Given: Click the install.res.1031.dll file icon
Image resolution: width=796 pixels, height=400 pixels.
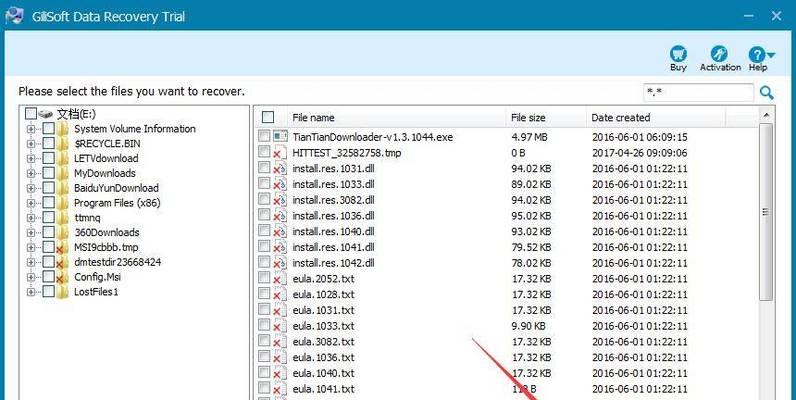Looking at the screenshot, I should (x=280, y=169).
